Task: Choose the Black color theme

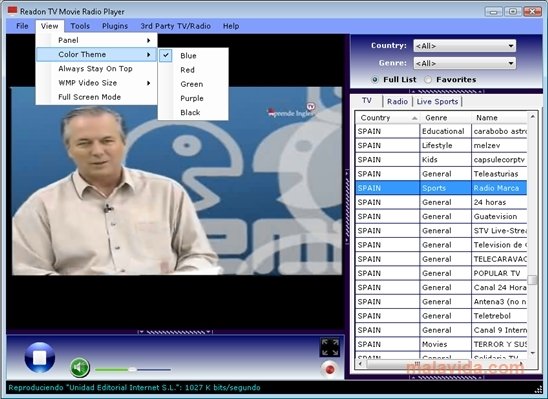Action: pos(193,113)
